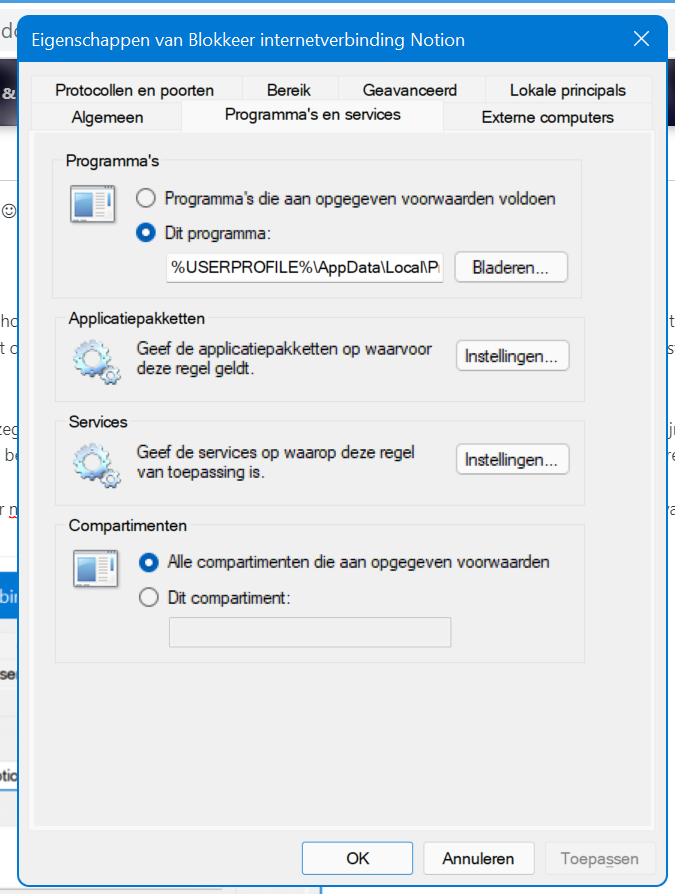Click the Bladeren button to browse
Viewport: 675px width, 894px height.
pos(511,268)
